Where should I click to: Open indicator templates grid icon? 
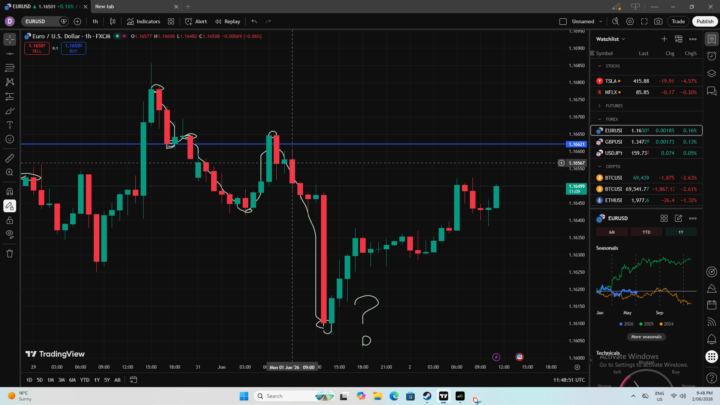pyautogui.click(x=171, y=22)
